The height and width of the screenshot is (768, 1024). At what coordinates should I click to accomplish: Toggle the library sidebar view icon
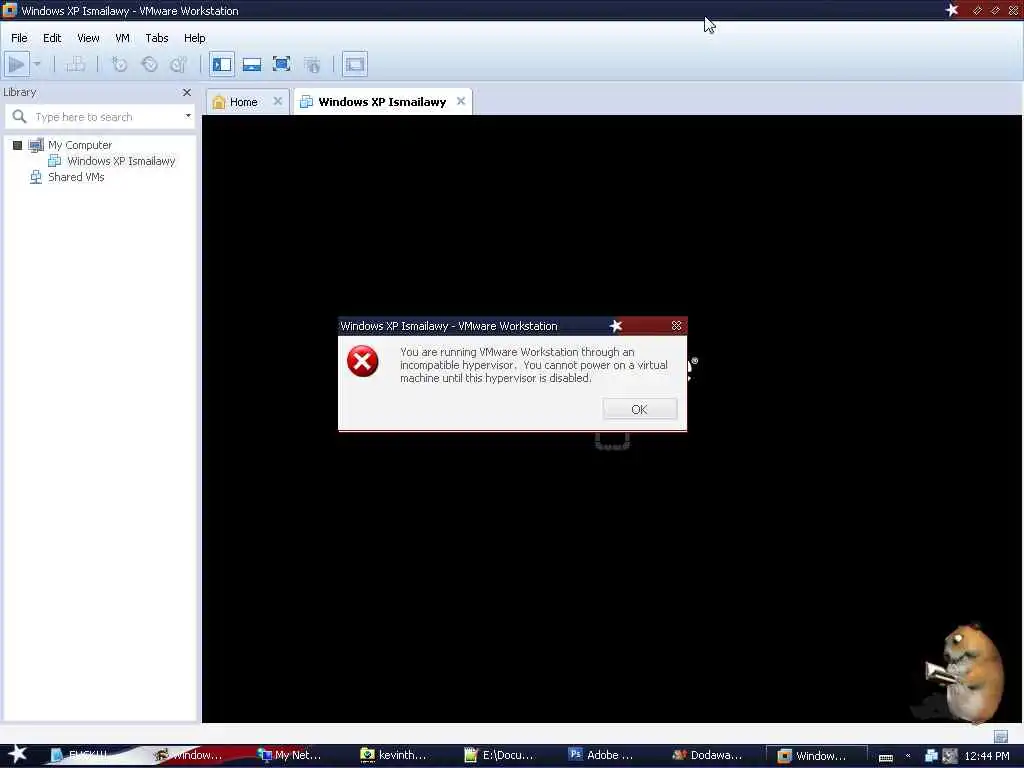[222, 64]
